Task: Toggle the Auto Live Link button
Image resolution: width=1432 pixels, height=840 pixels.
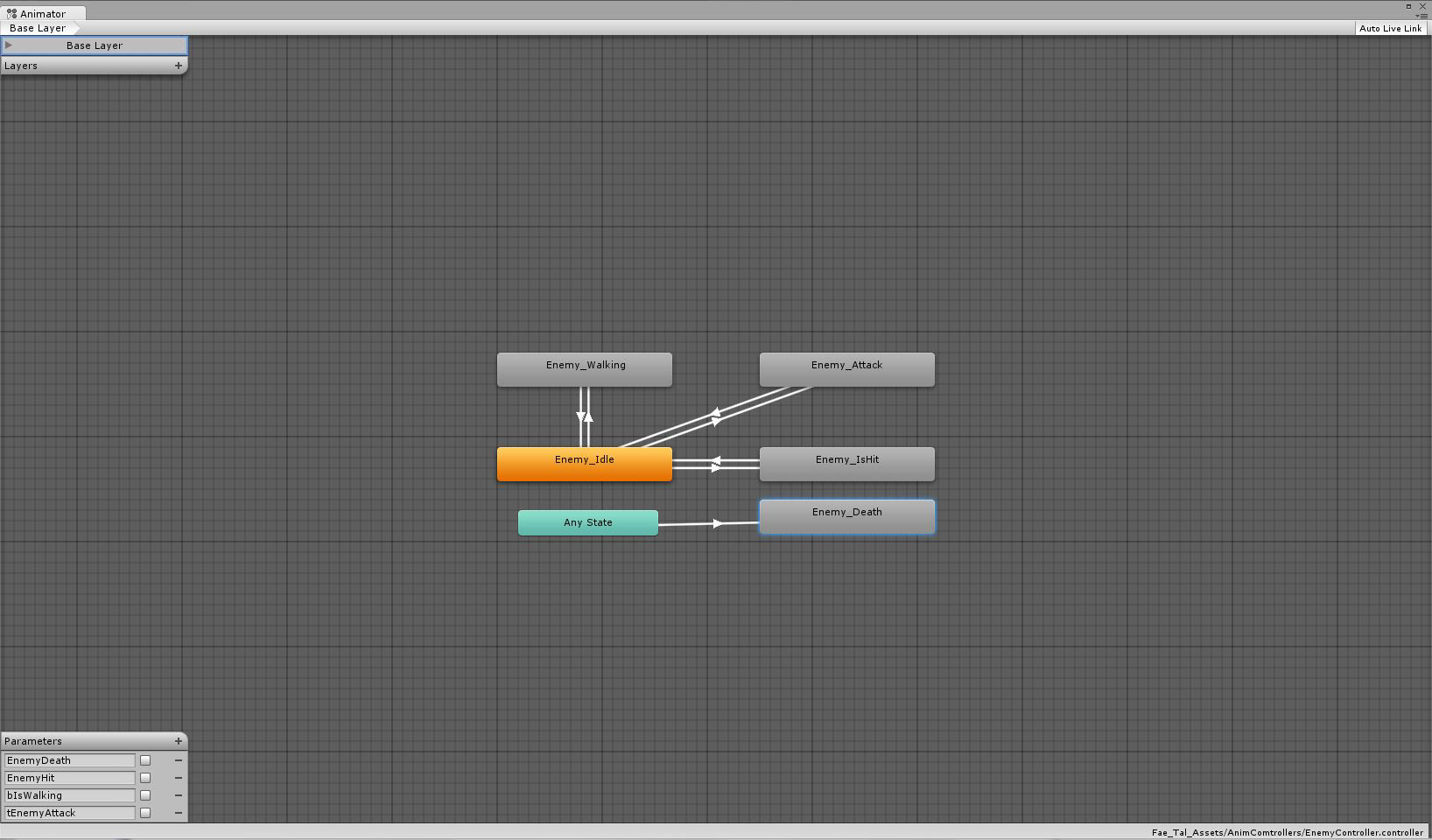Action: (x=1390, y=28)
